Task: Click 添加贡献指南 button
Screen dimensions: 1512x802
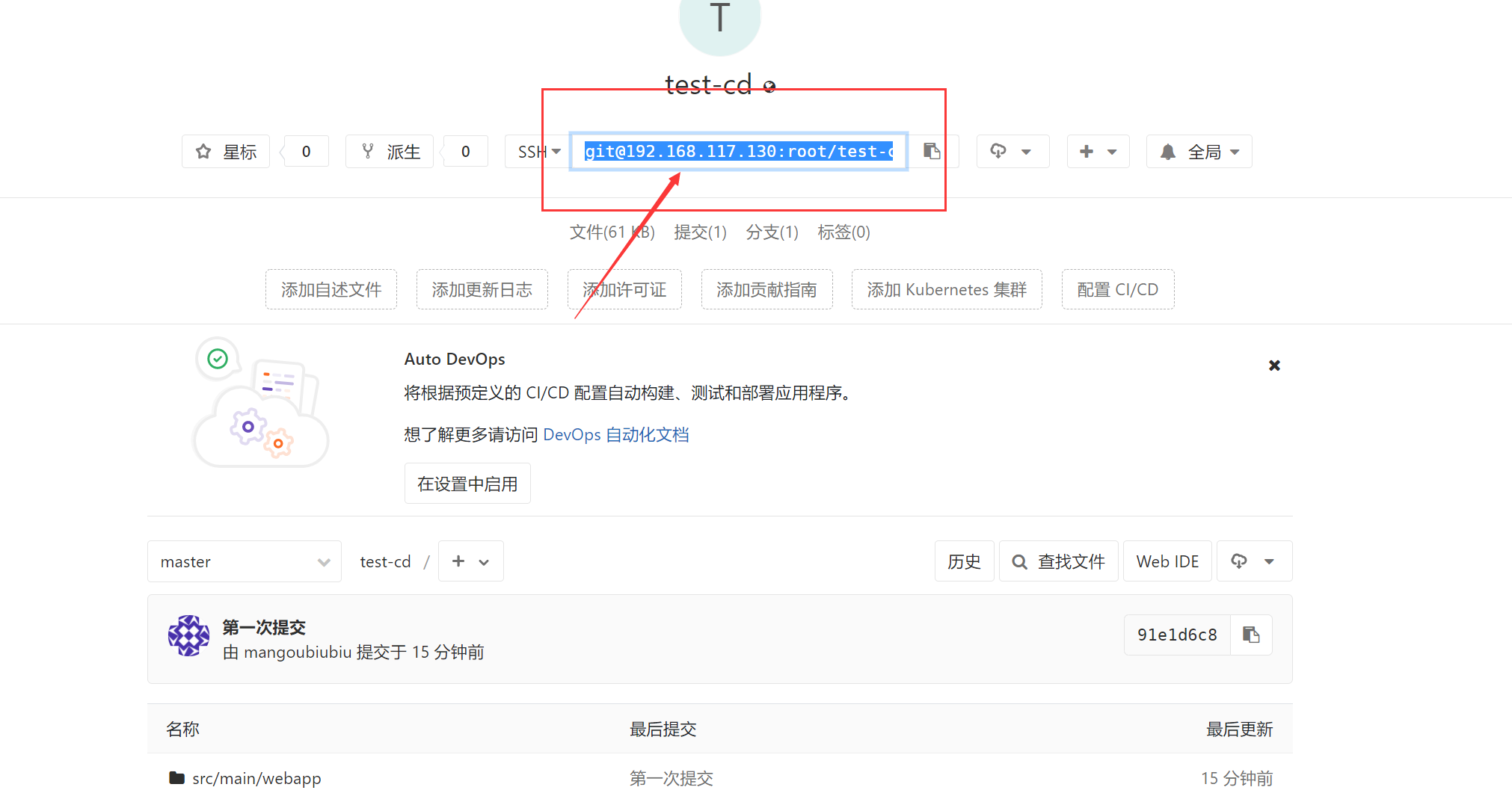Action: coord(766,289)
